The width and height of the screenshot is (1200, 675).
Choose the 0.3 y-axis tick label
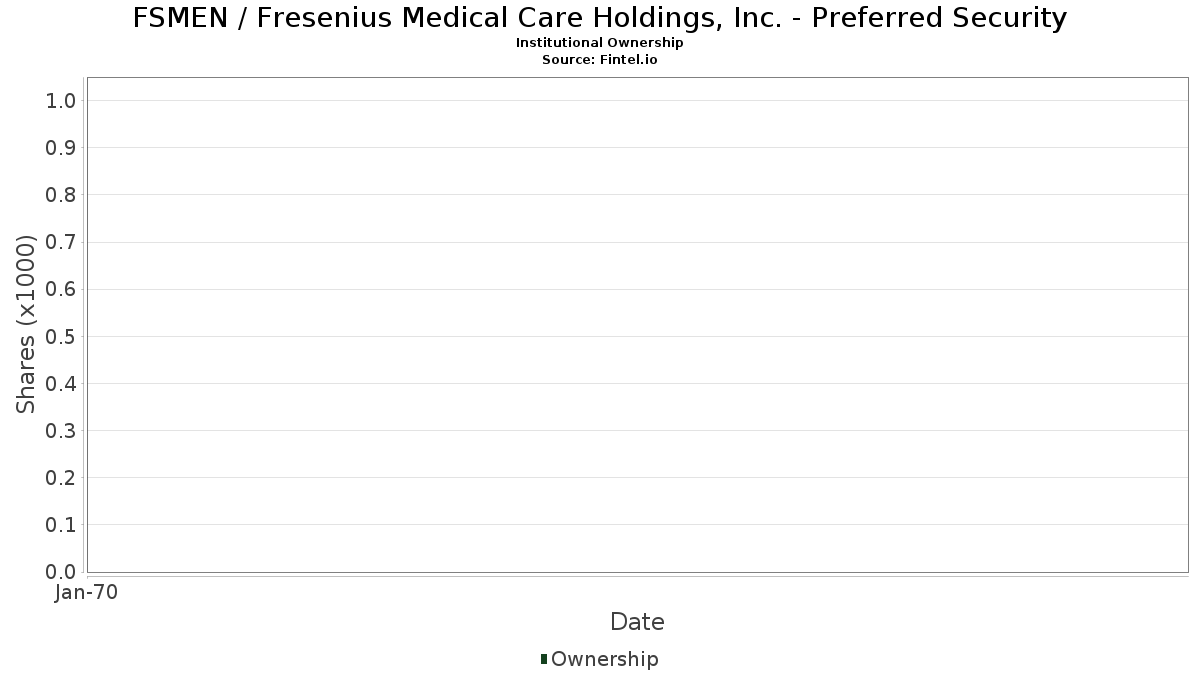(61, 430)
